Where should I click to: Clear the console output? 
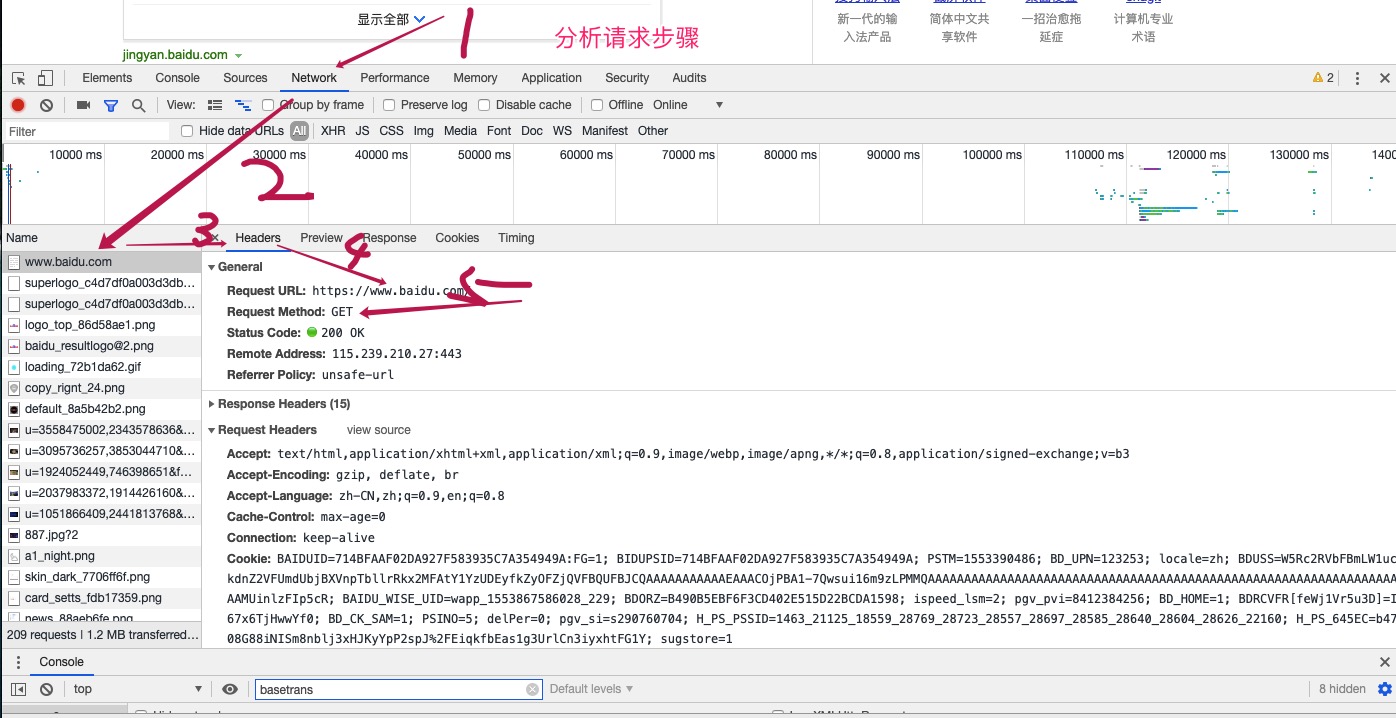[46, 689]
